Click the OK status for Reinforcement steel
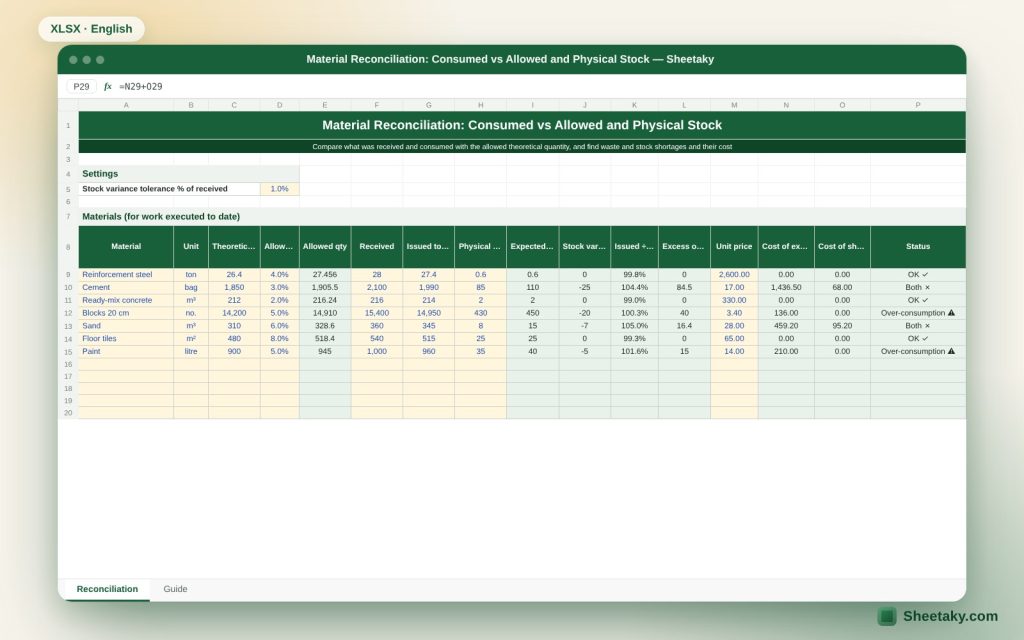This screenshot has height=640, width=1024. coord(918,275)
